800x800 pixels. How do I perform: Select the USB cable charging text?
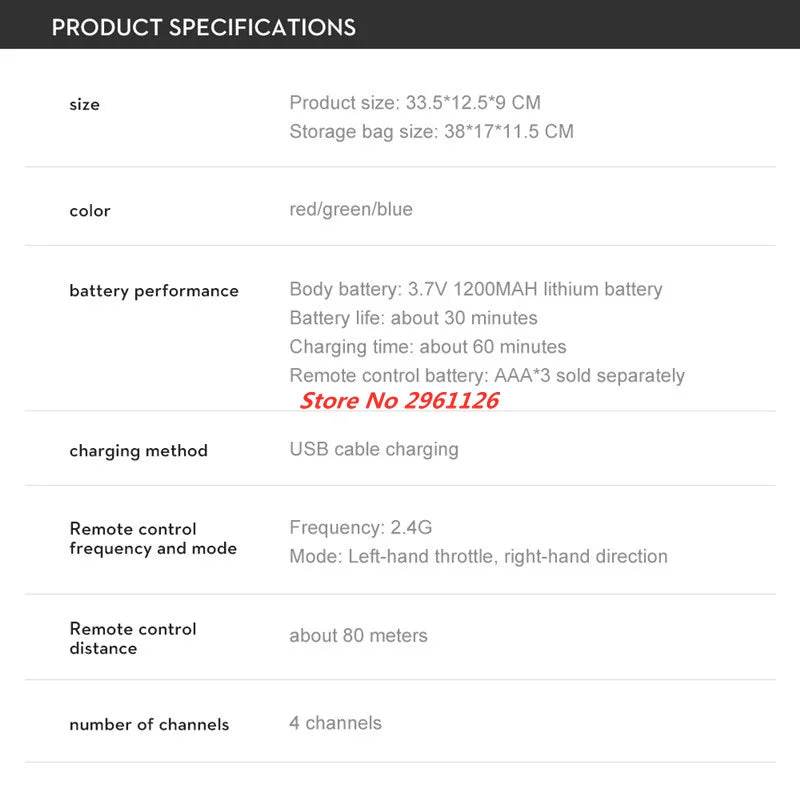pyautogui.click(x=374, y=449)
